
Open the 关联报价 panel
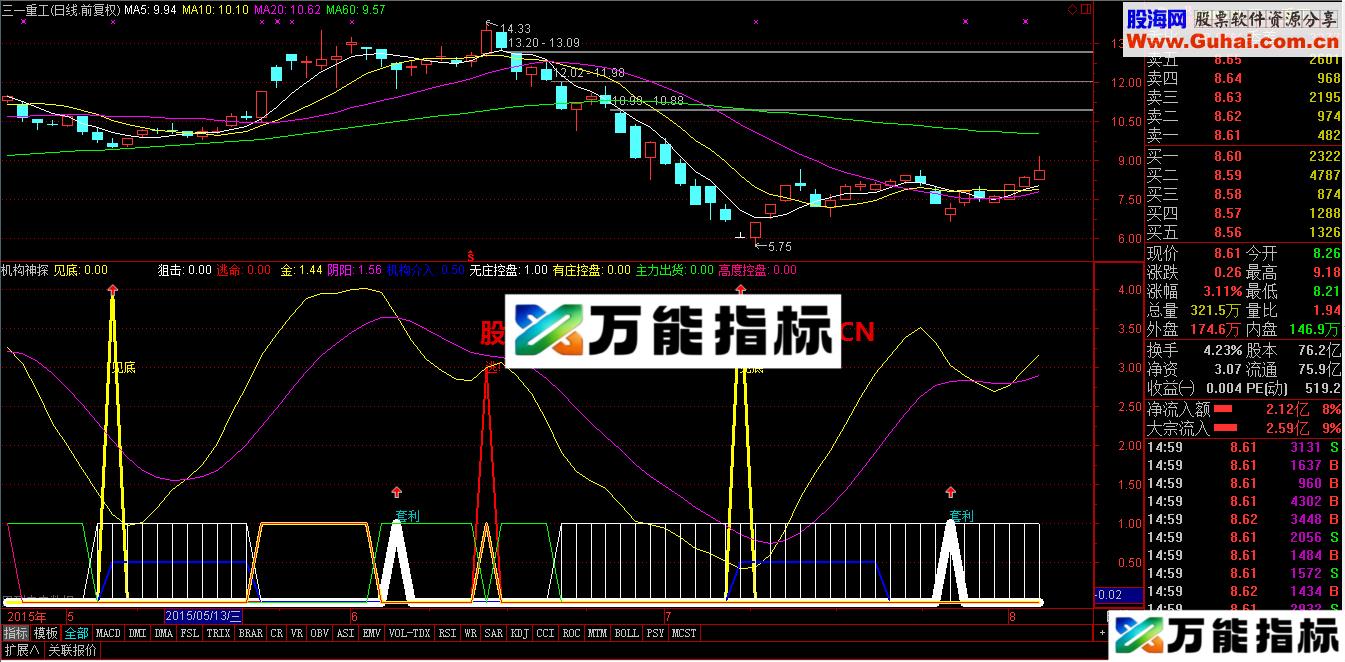pos(72,650)
